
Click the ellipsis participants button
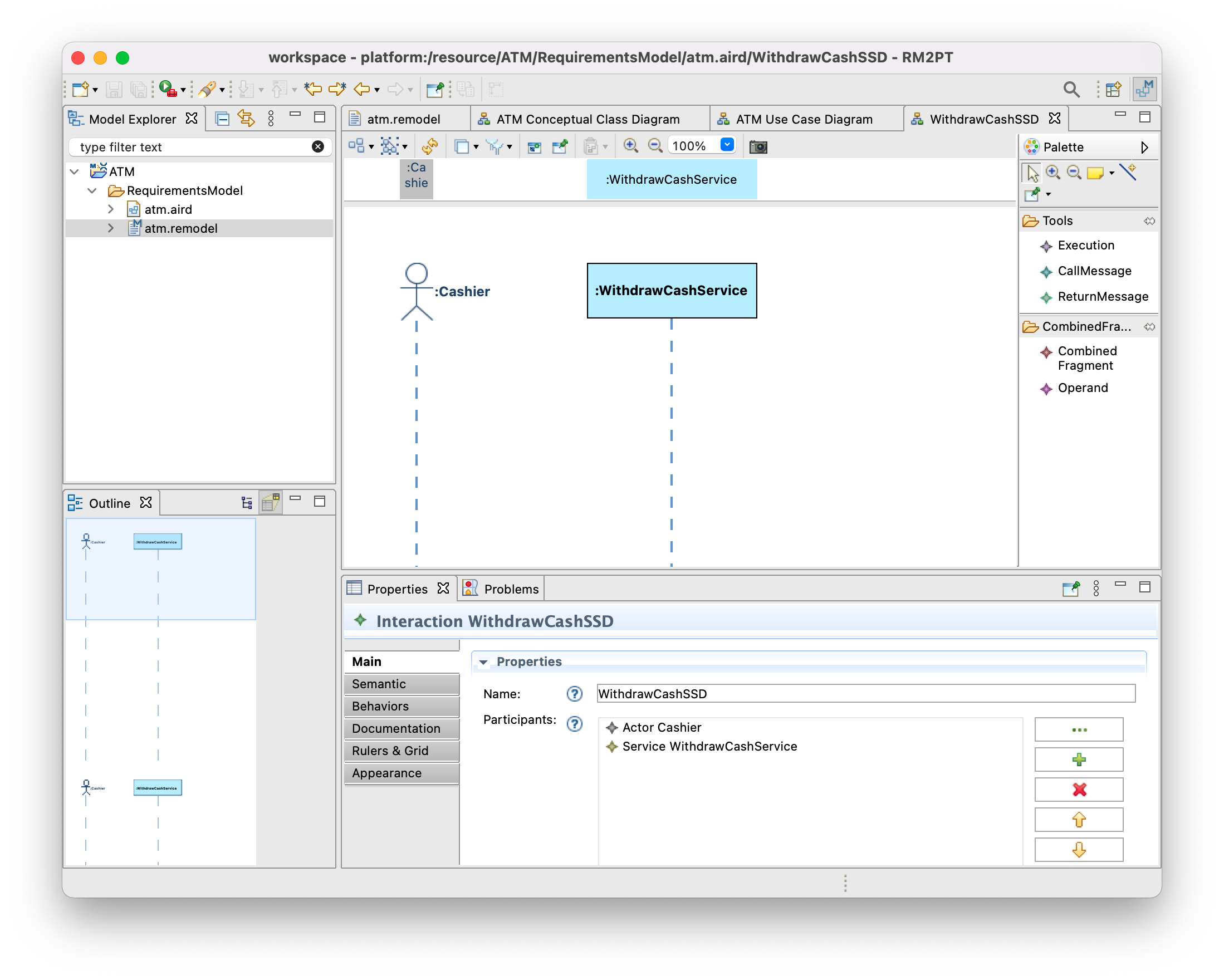1078,729
